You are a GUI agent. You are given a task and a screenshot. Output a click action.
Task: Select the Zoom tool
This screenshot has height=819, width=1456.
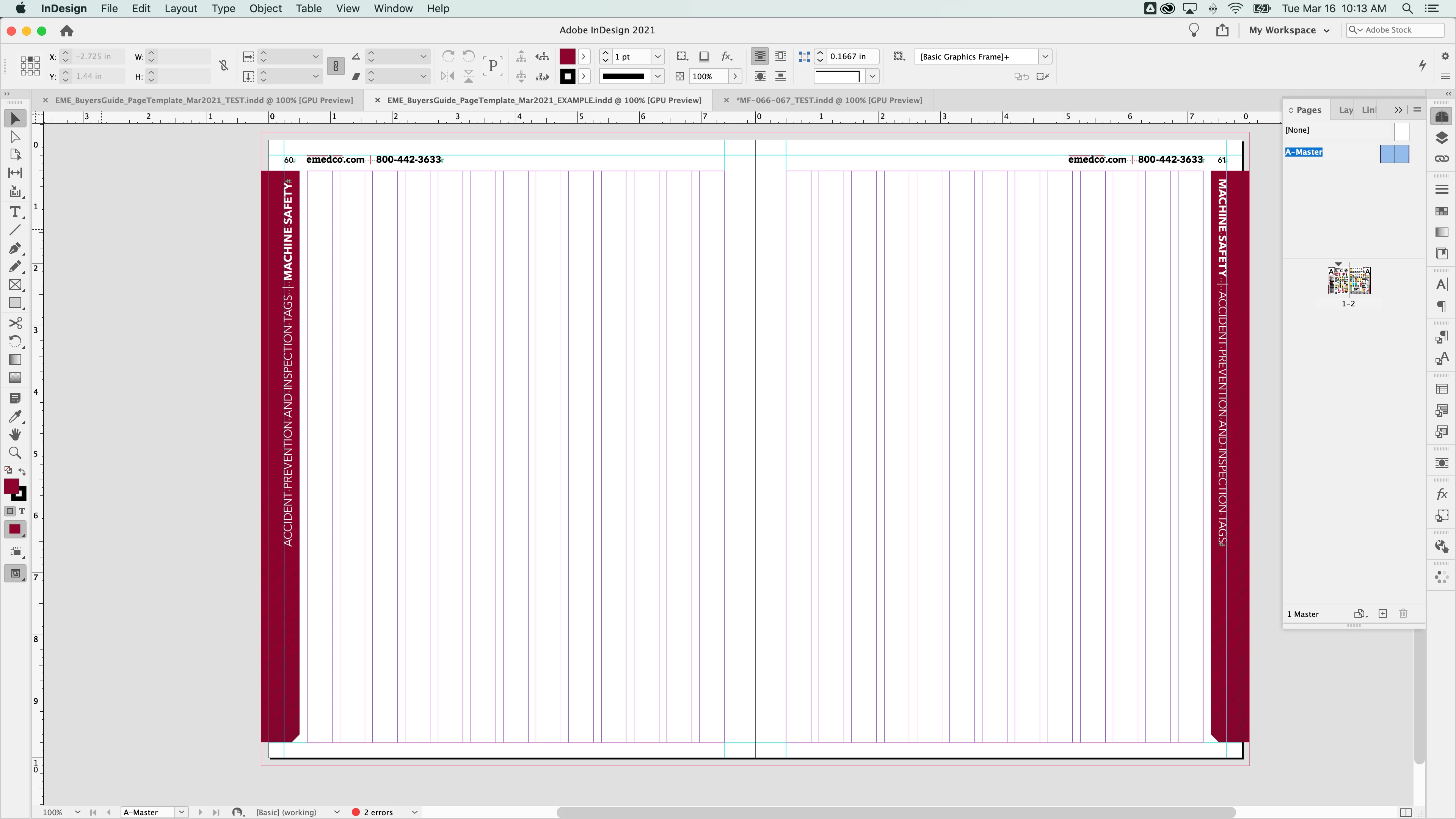point(15,453)
